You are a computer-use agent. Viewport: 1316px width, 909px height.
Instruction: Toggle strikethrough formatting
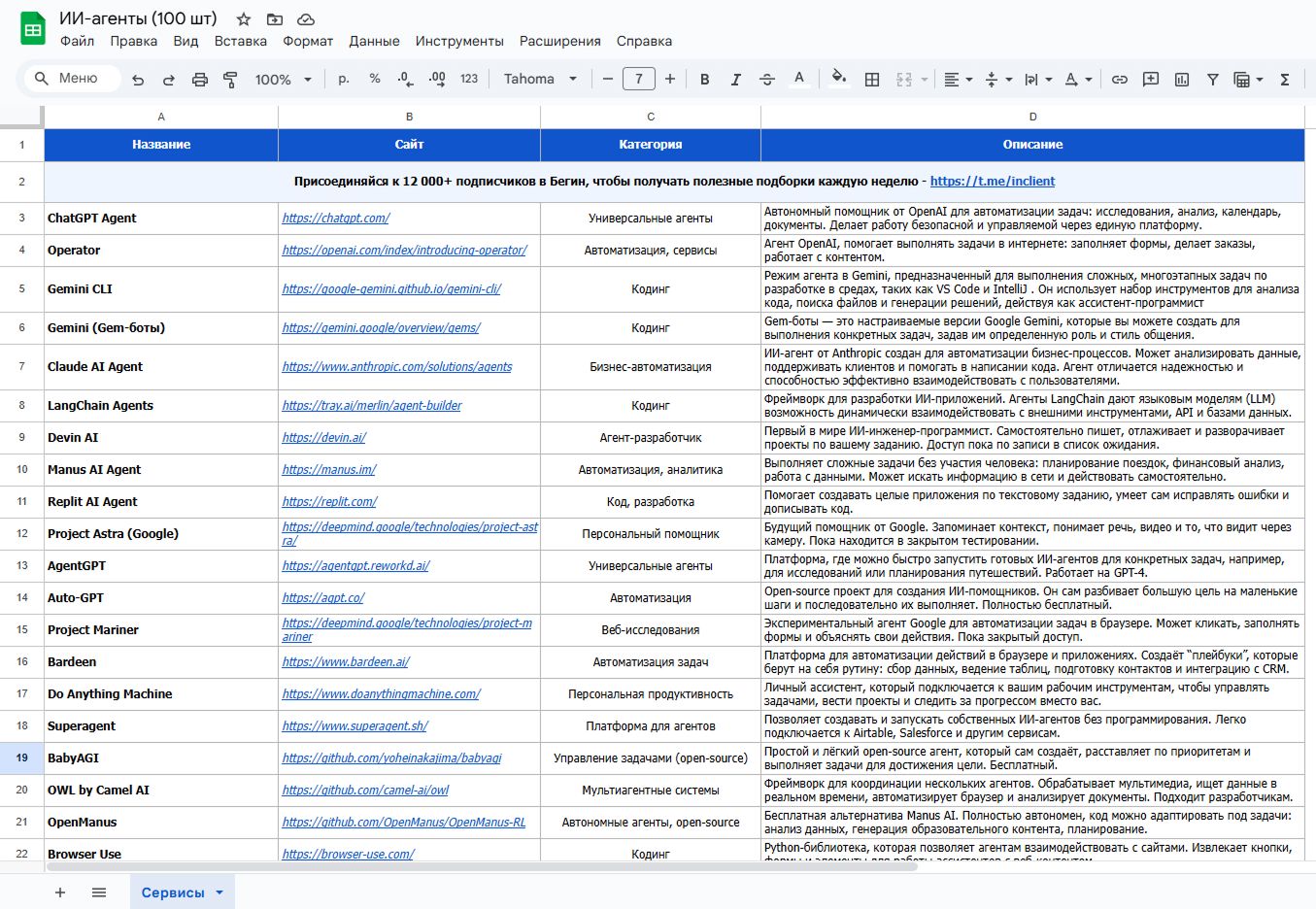click(x=766, y=80)
